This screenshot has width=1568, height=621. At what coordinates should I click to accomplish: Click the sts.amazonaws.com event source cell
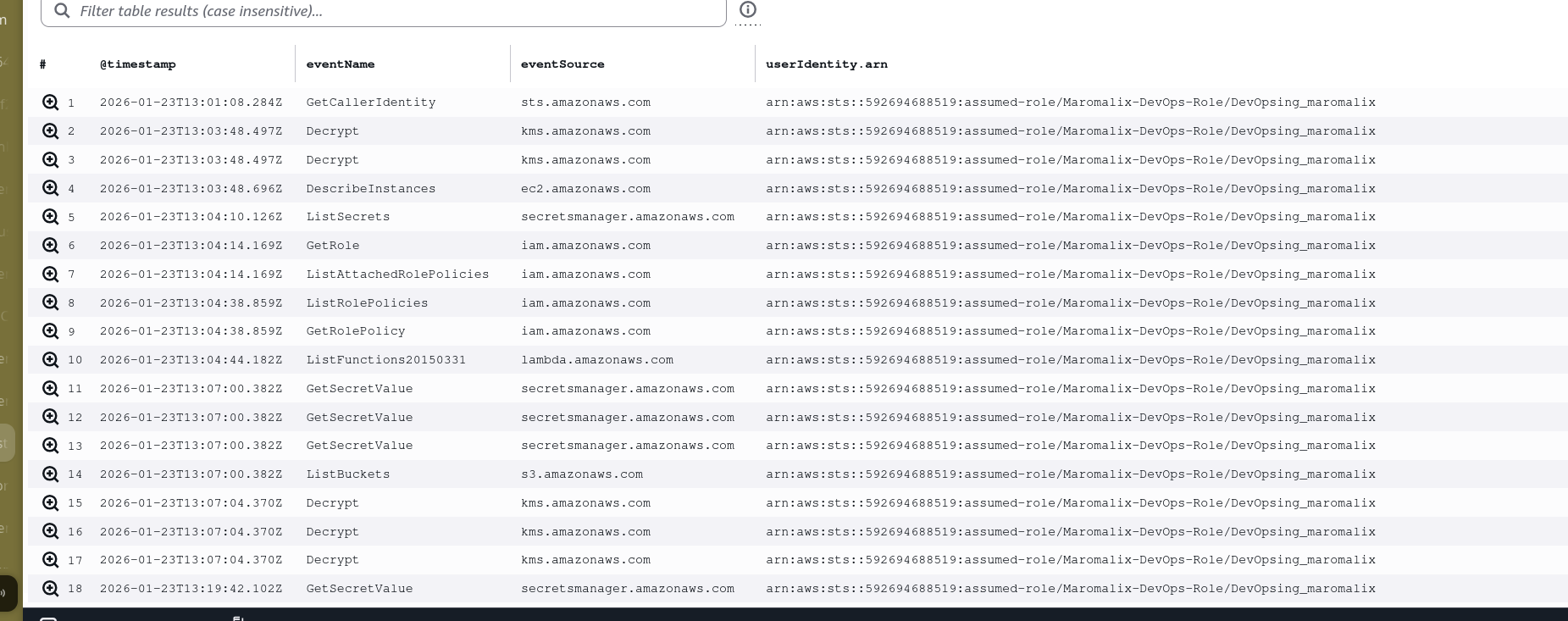click(x=585, y=103)
